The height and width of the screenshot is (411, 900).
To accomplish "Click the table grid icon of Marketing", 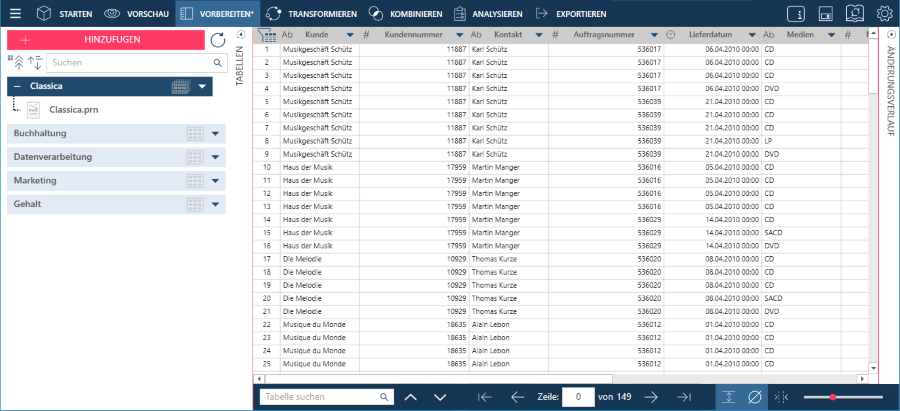I will 195,181.
